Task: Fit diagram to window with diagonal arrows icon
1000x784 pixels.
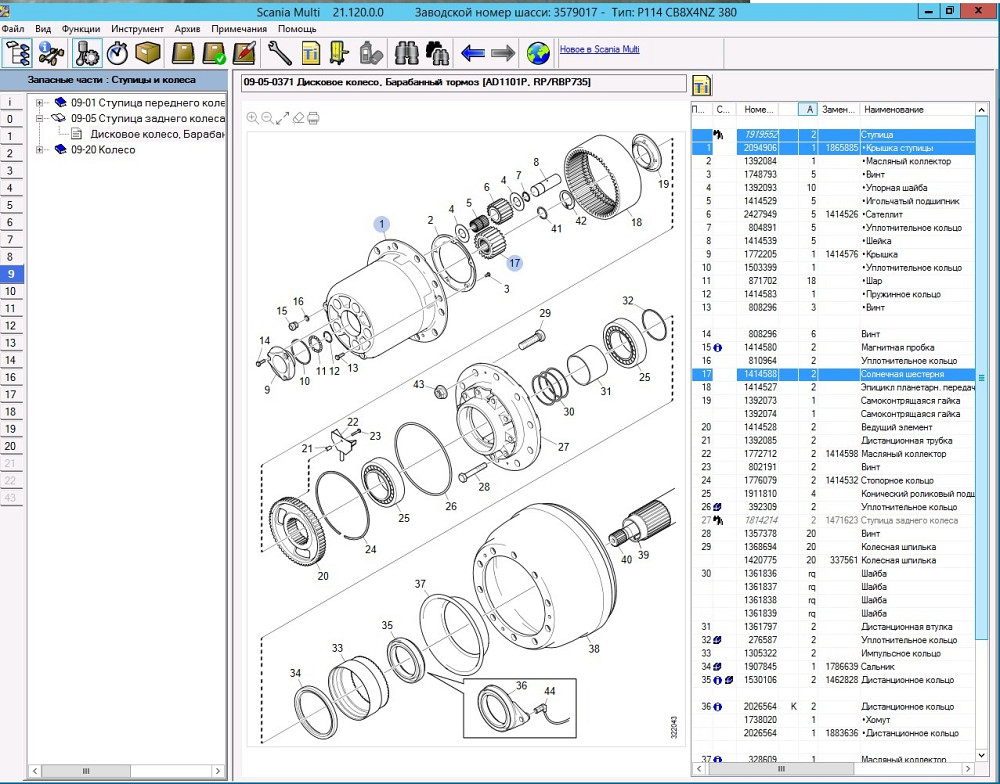Action: (282, 118)
